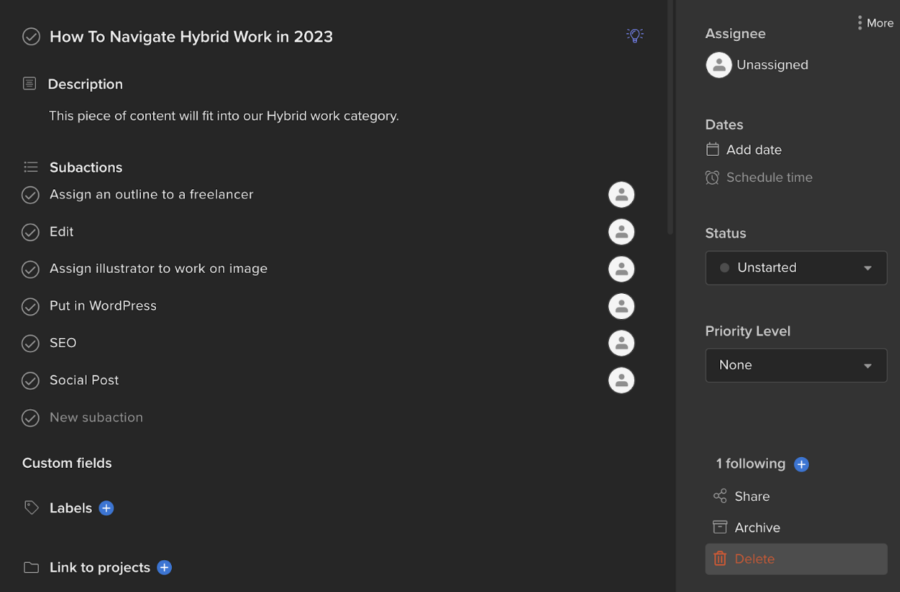Mark the main task as complete
The height and width of the screenshot is (592, 900).
pos(29,35)
